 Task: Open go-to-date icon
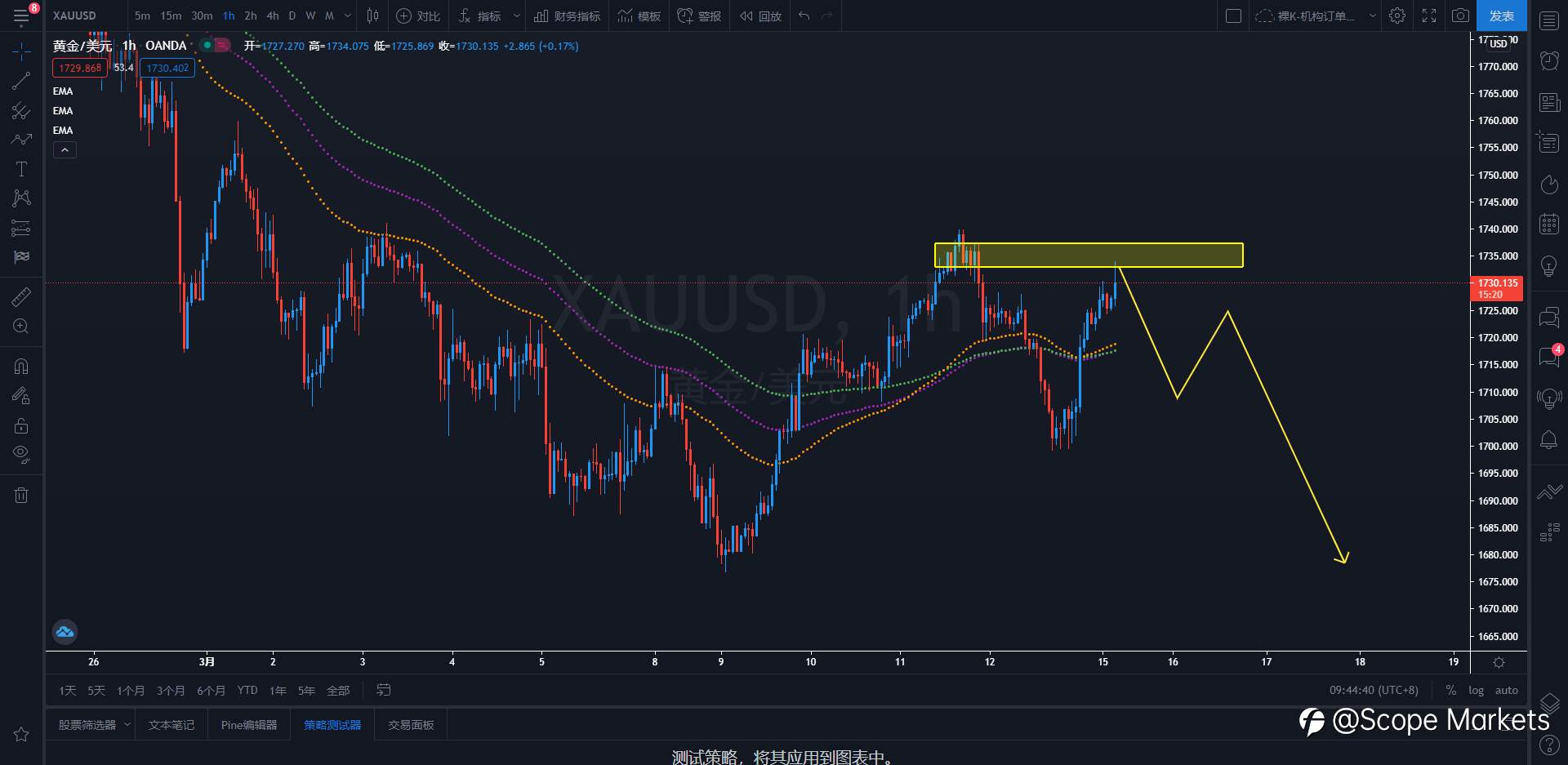pos(383,691)
